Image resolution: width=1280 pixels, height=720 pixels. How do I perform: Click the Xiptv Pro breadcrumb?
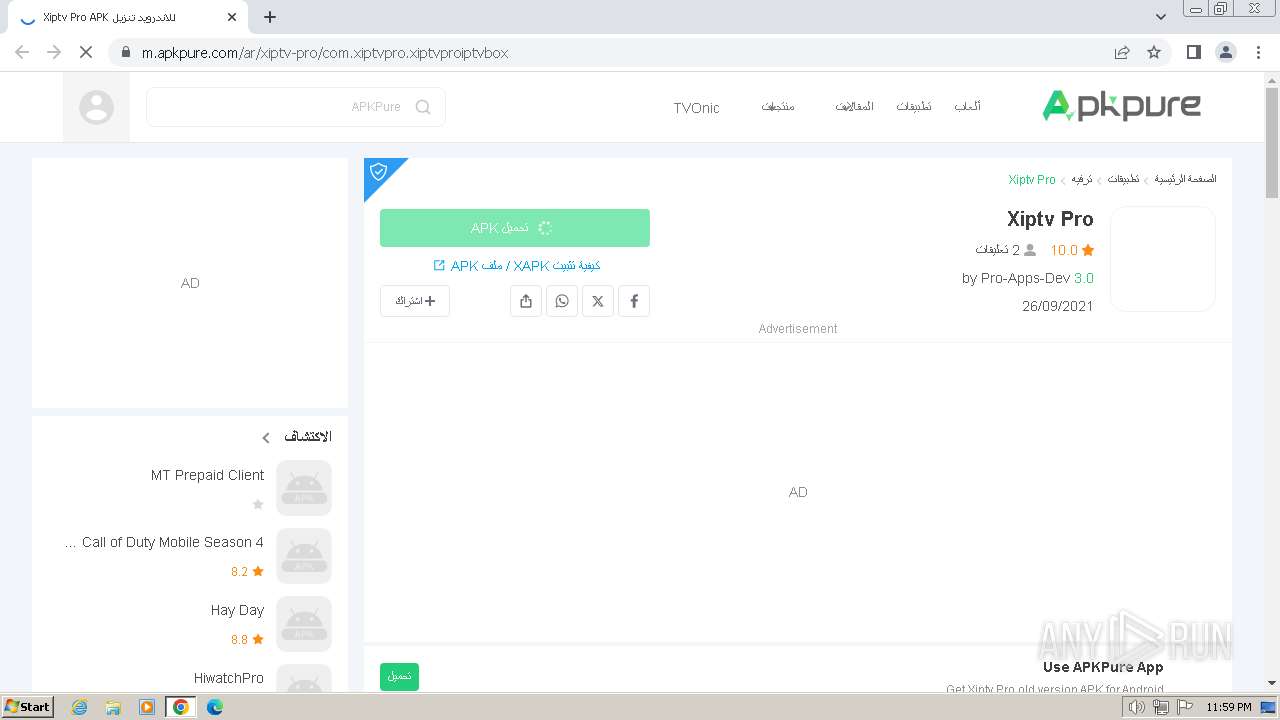(1032, 180)
